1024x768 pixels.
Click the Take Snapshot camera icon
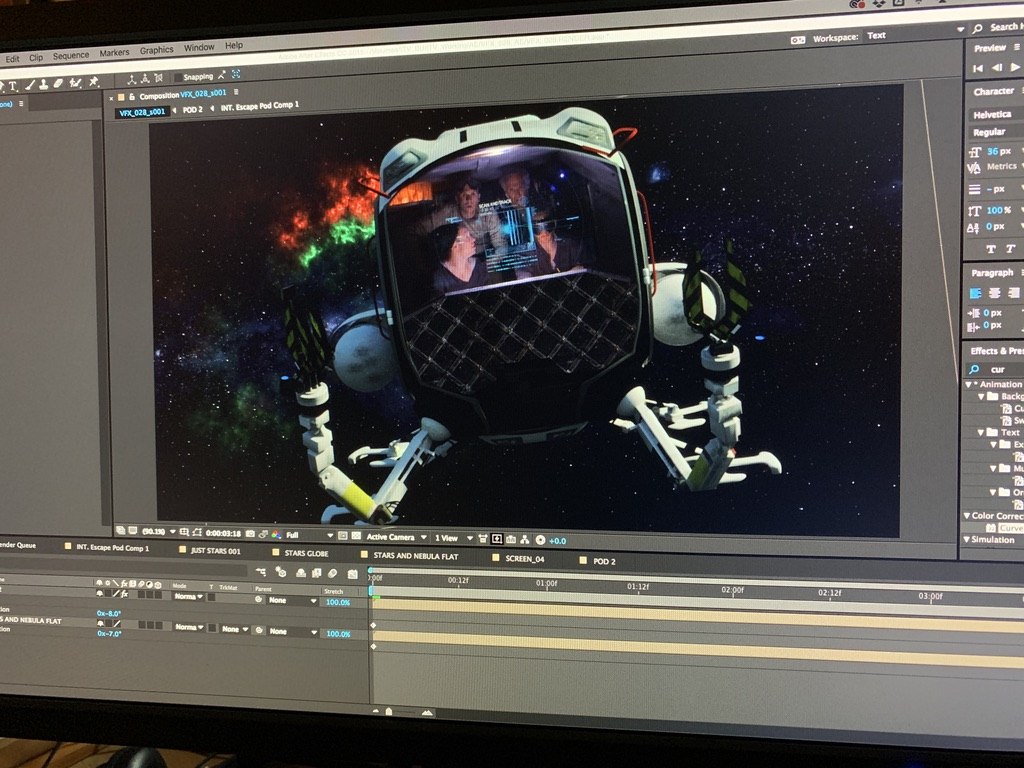pos(250,534)
